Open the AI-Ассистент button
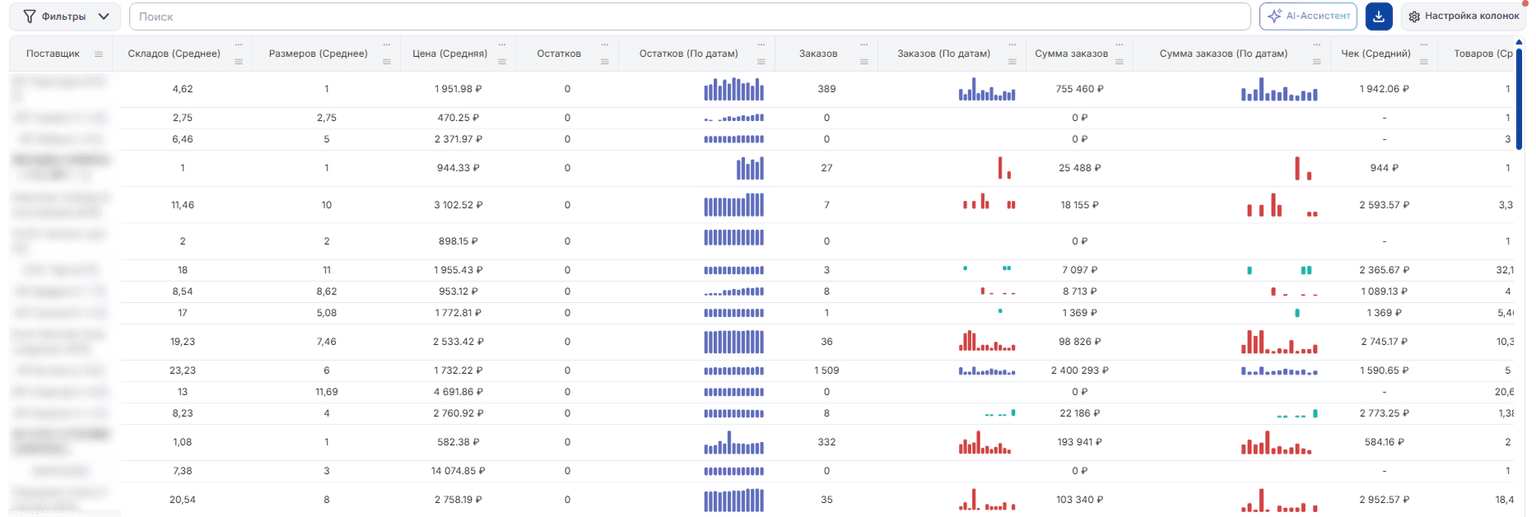The width and height of the screenshot is (1536, 517). click(1308, 16)
